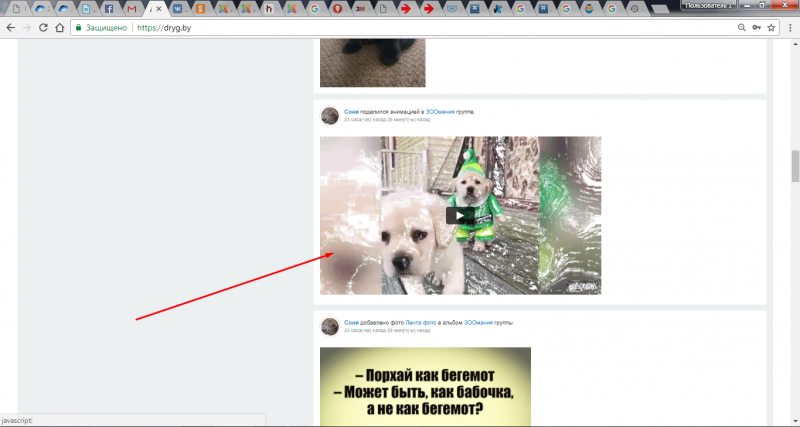Click the browser back arrow button
Viewport: 800px width, 427px height.
click(x=10, y=28)
